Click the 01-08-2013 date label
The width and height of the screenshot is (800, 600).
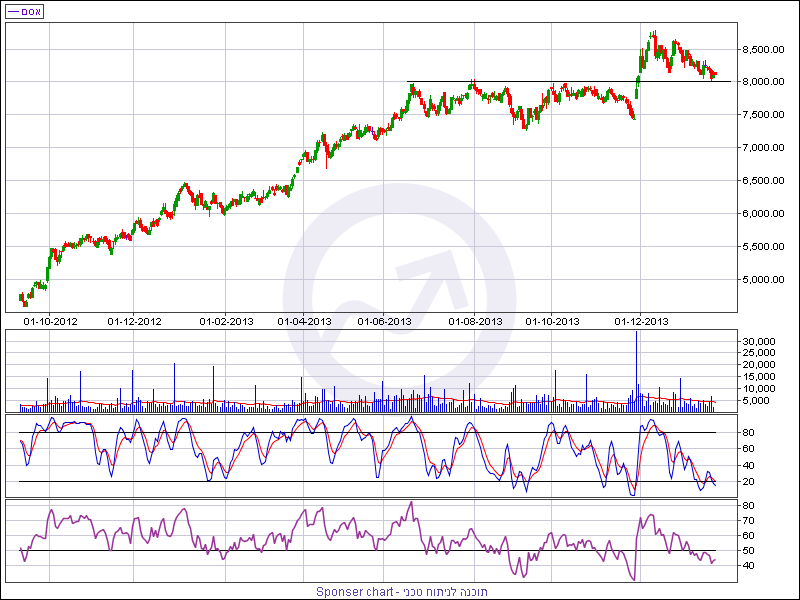tap(476, 321)
